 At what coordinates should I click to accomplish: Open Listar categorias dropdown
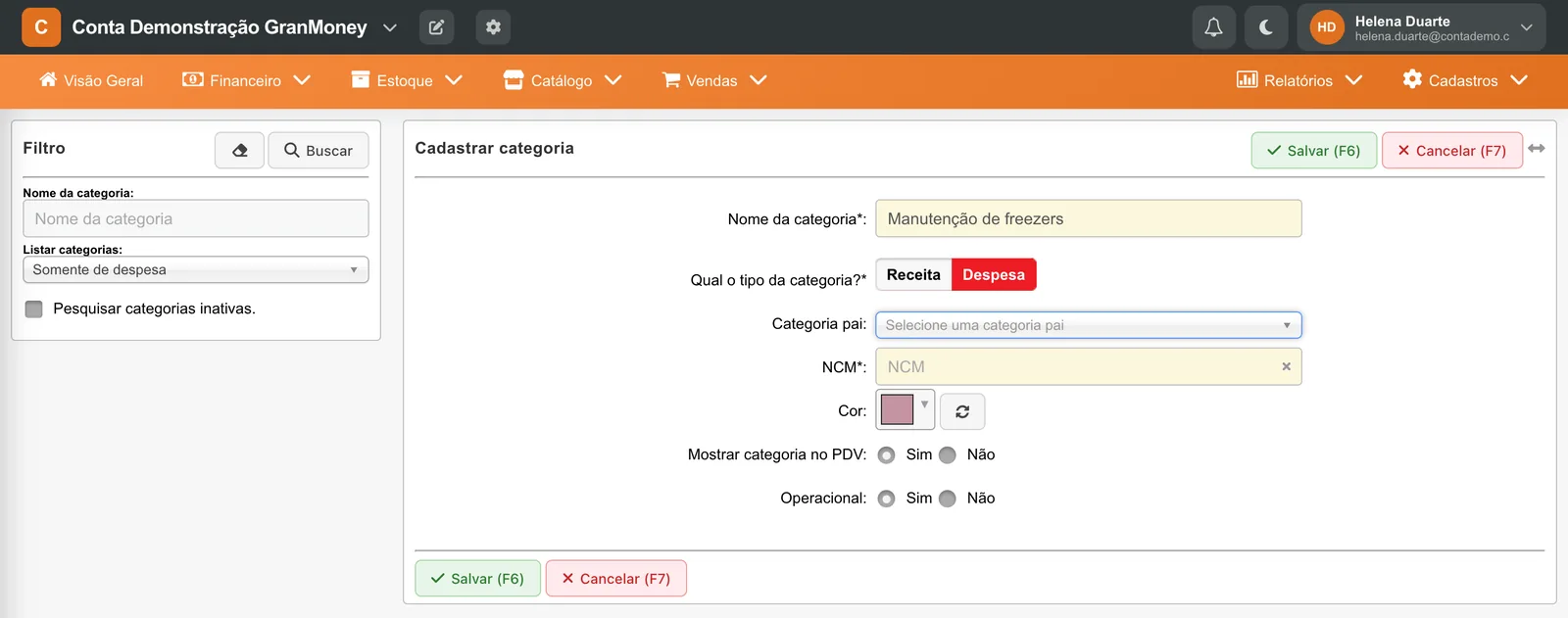(x=196, y=269)
